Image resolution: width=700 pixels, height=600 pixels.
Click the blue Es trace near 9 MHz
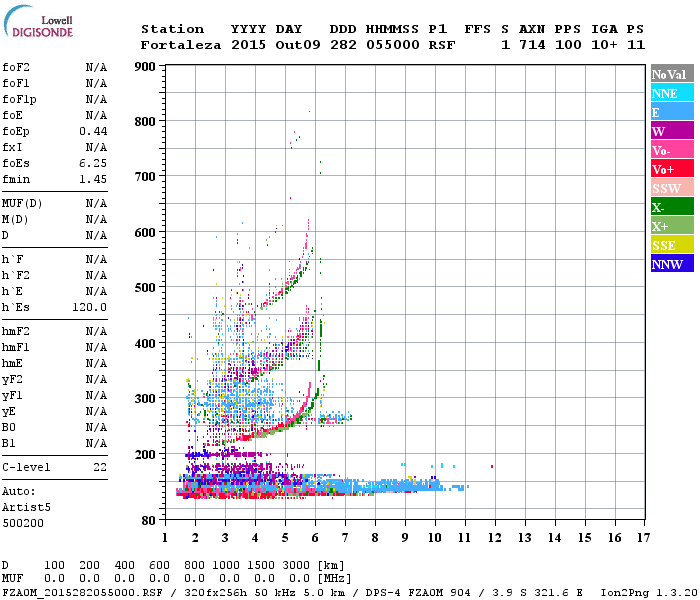click(404, 485)
